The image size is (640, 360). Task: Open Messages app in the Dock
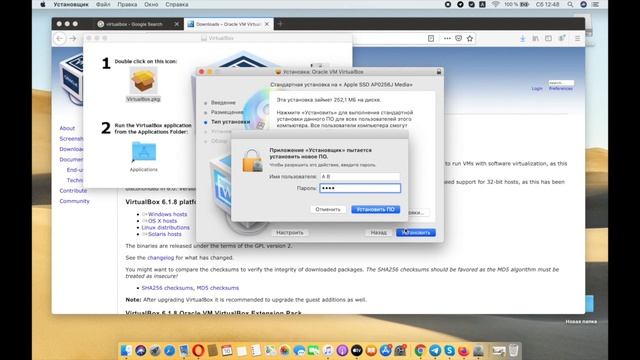point(299,350)
